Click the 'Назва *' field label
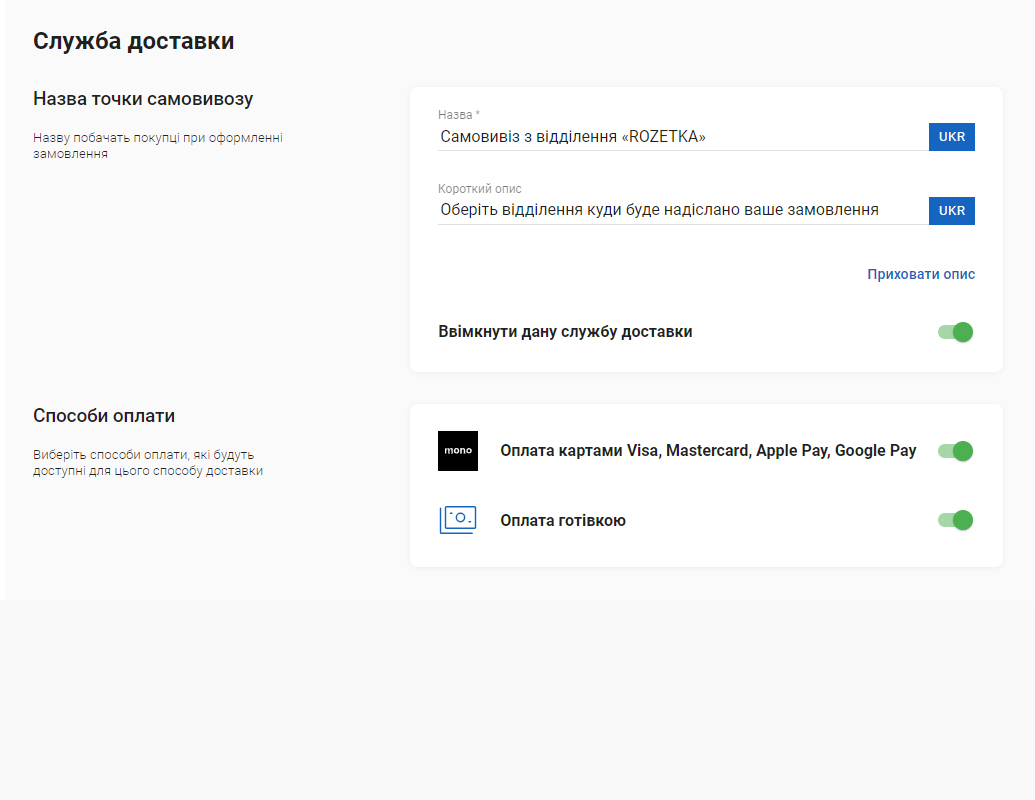Viewport: 1035px width, 800px height. [x=459, y=115]
